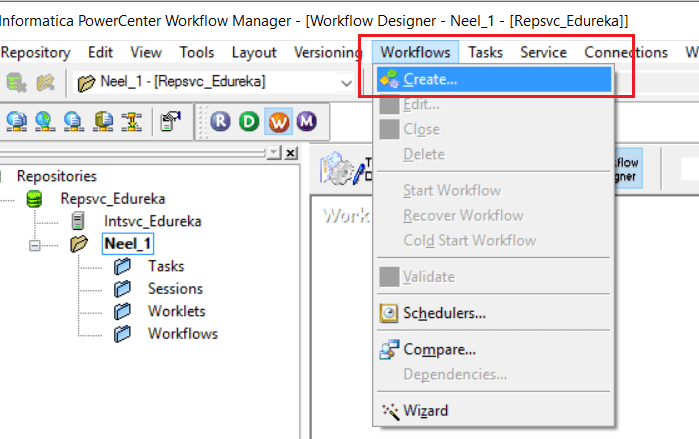
Task: Open the Repository Manager with the R icon
Action: pyautogui.click(x=220, y=121)
